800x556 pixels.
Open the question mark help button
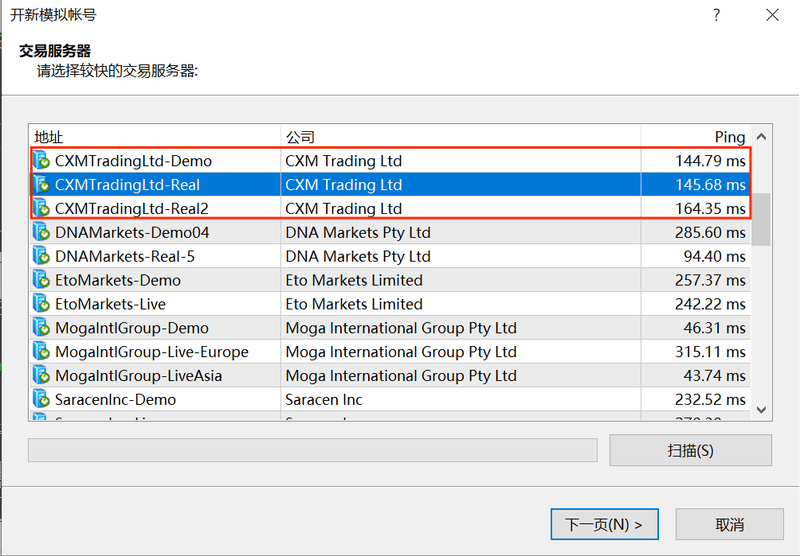(x=716, y=15)
